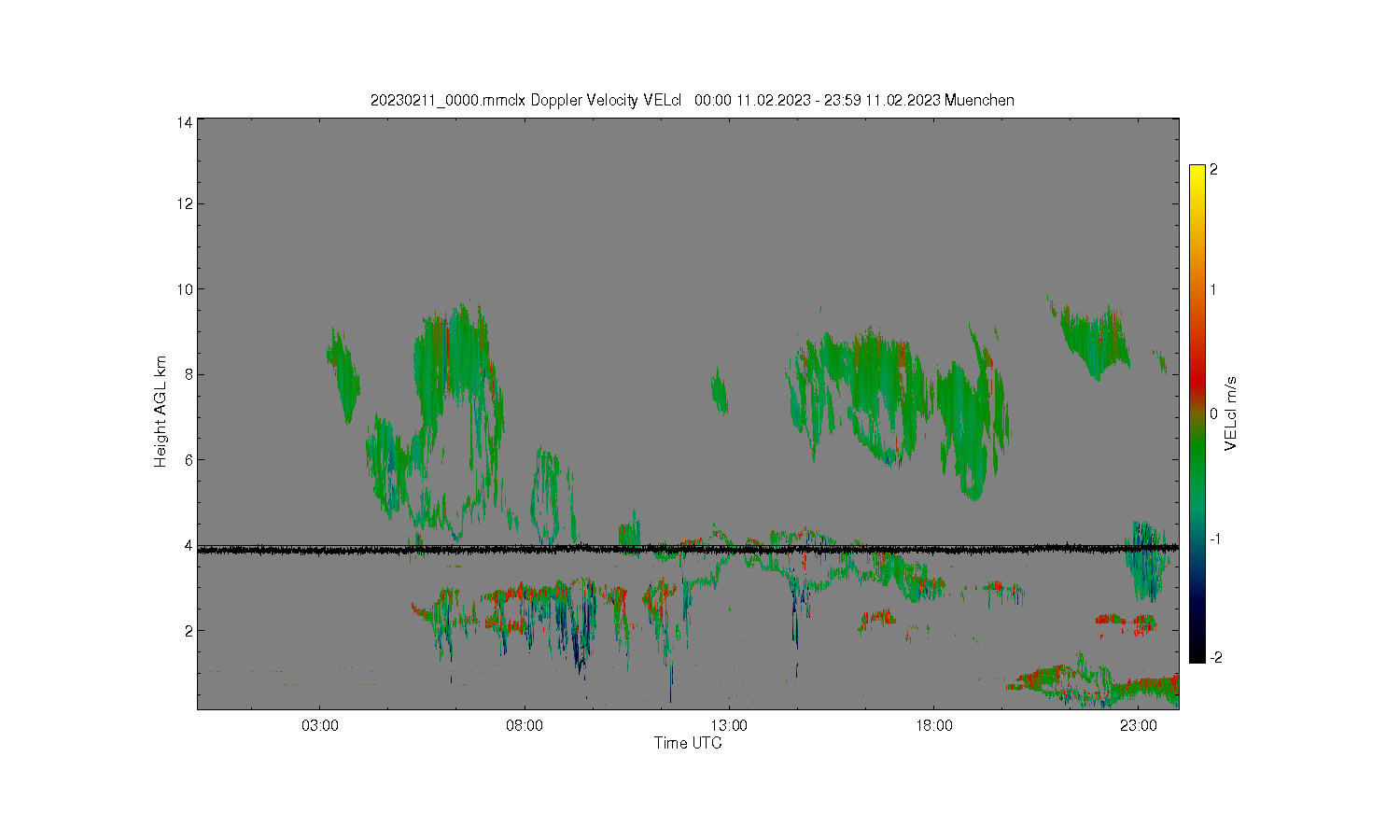The width and height of the screenshot is (1400, 840).
Task: Click the plot title text at top
Action: 692,100
